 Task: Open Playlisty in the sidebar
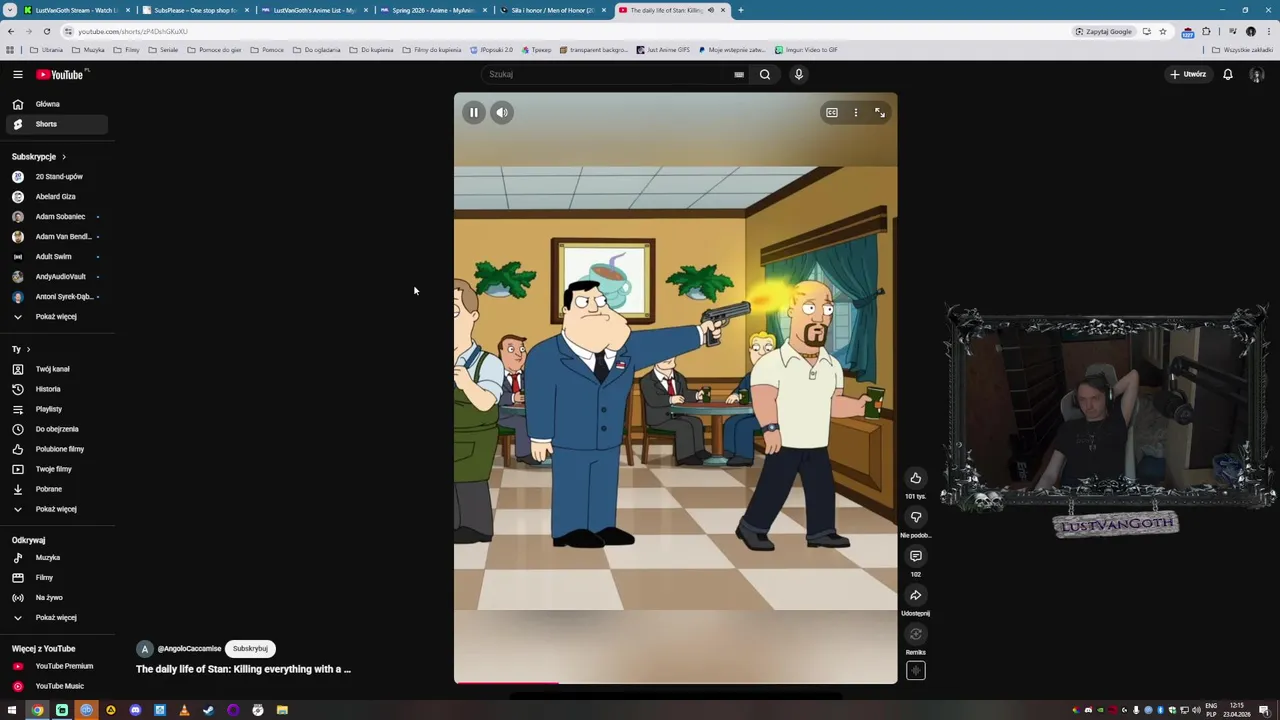pyautogui.click(x=55, y=409)
